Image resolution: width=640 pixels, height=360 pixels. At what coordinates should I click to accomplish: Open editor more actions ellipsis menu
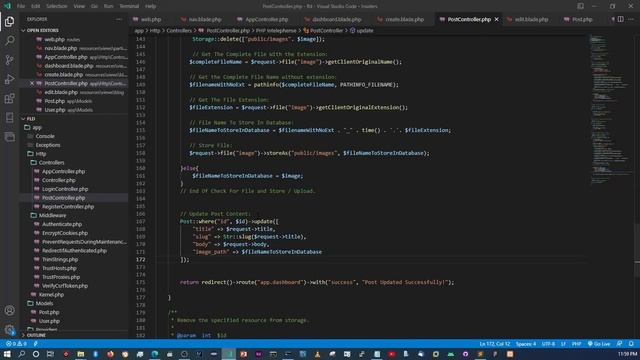[x=631, y=19]
